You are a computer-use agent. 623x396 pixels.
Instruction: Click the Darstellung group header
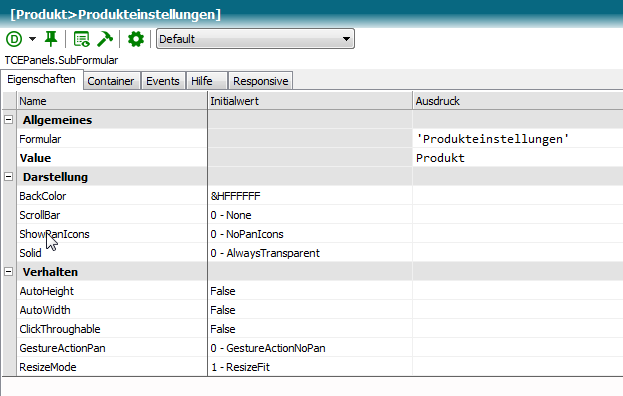coord(55,177)
